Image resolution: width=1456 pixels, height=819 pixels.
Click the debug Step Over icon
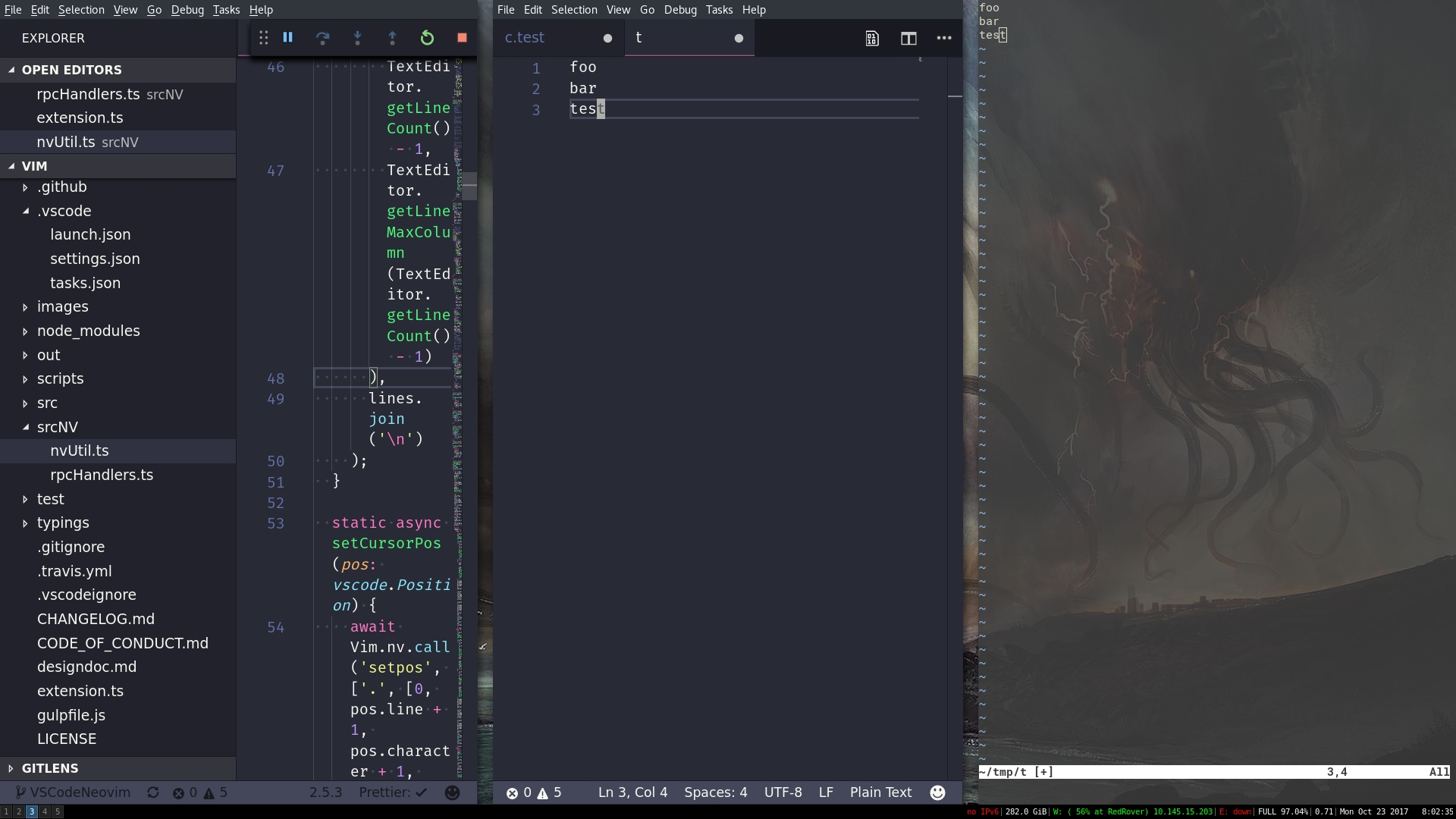click(322, 38)
